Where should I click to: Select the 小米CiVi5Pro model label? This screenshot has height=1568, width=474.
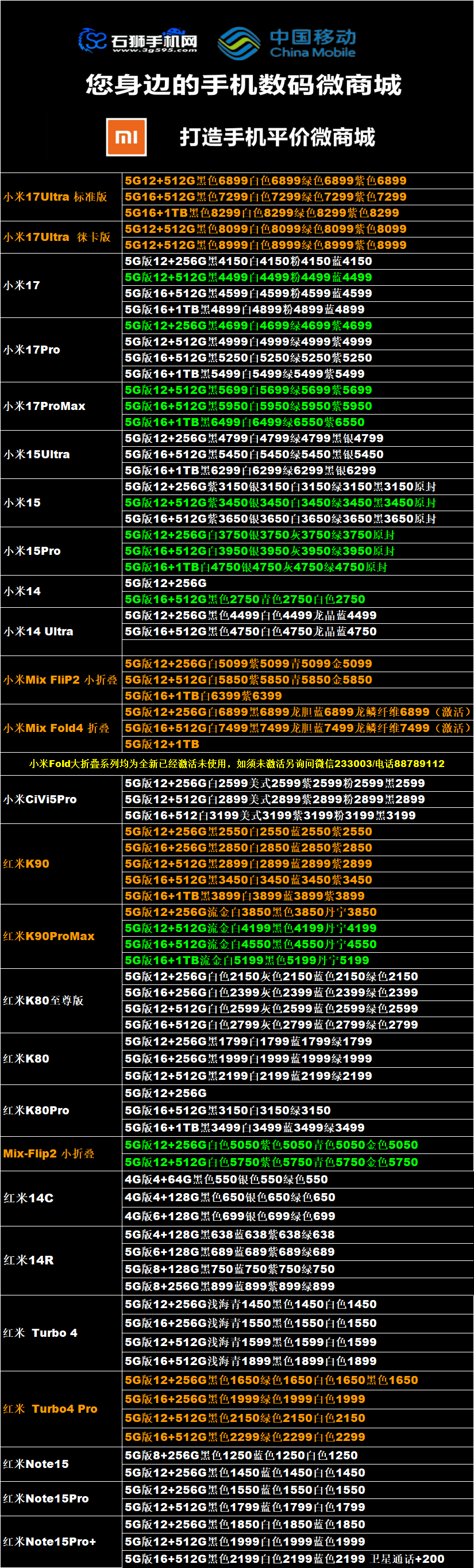(x=40, y=799)
